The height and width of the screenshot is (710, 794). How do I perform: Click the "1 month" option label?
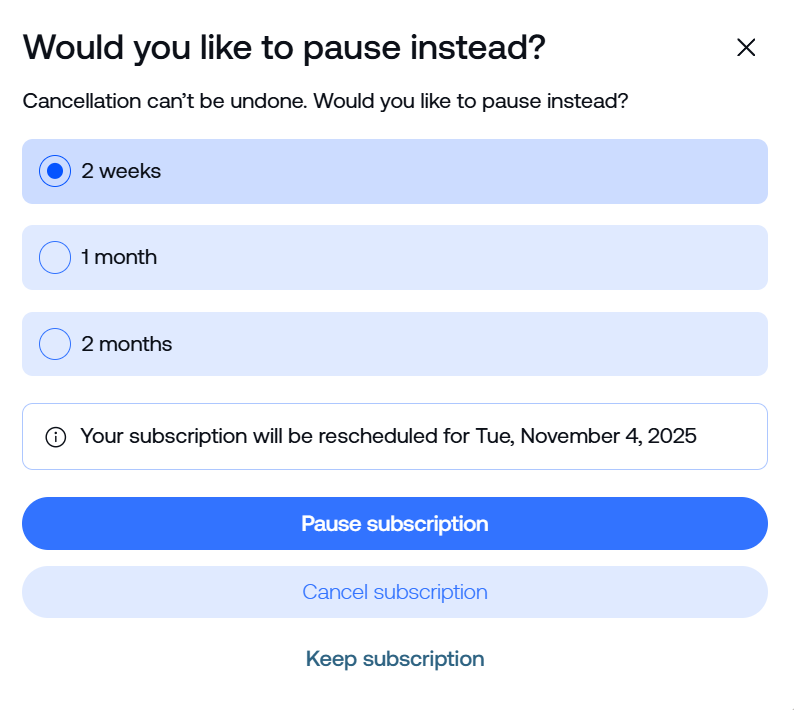click(119, 258)
